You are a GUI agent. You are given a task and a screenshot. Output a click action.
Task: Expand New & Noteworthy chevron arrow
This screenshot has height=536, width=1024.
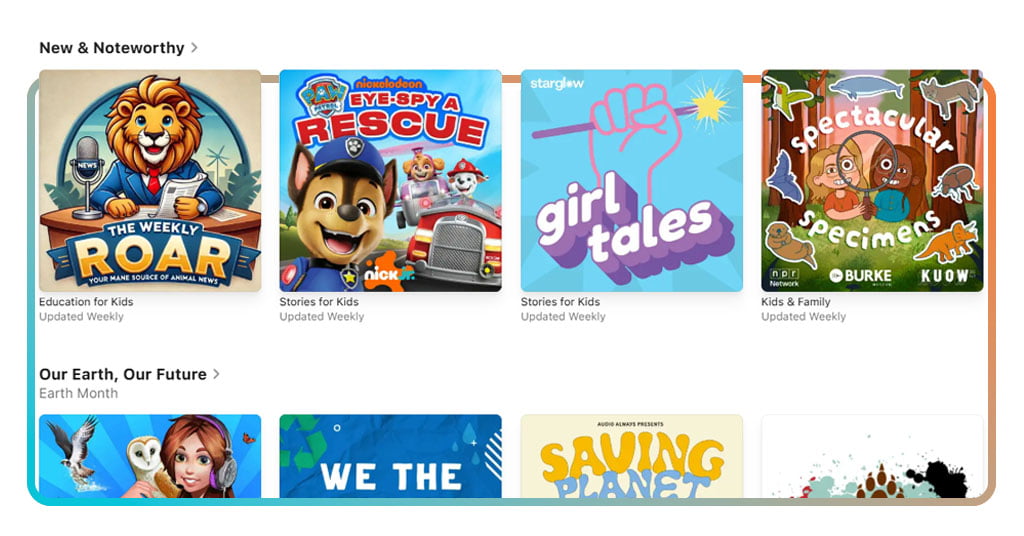(x=194, y=48)
